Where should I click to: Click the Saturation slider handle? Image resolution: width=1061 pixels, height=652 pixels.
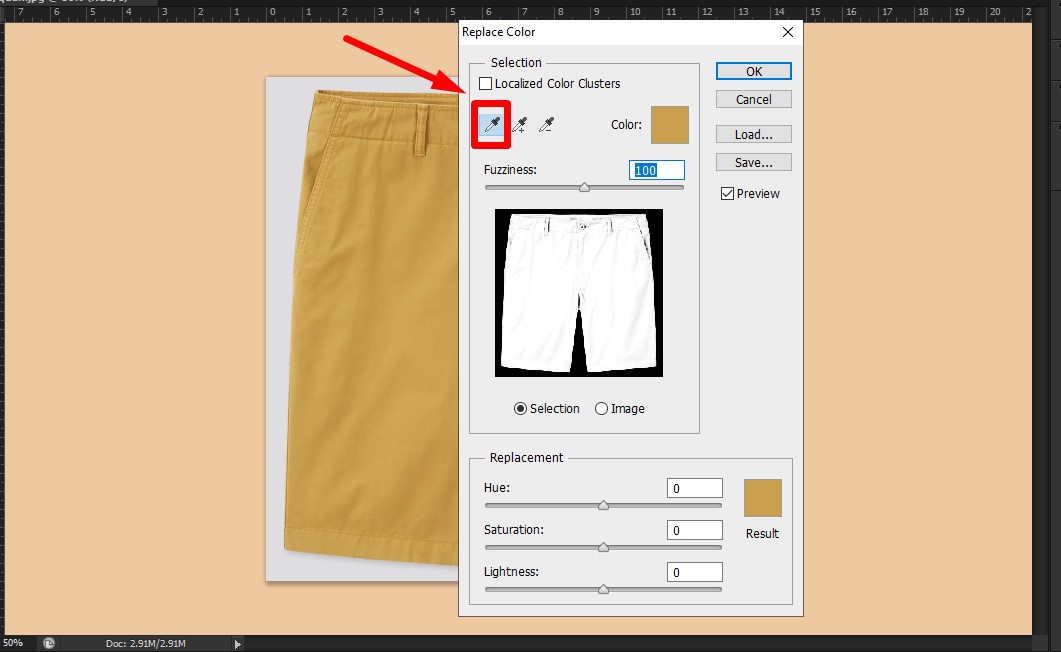pos(603,547)
